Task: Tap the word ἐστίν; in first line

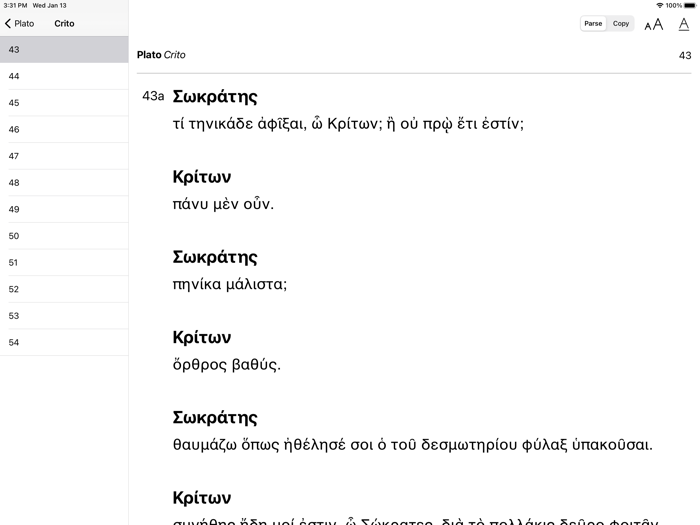Action: tap(503, 124)
